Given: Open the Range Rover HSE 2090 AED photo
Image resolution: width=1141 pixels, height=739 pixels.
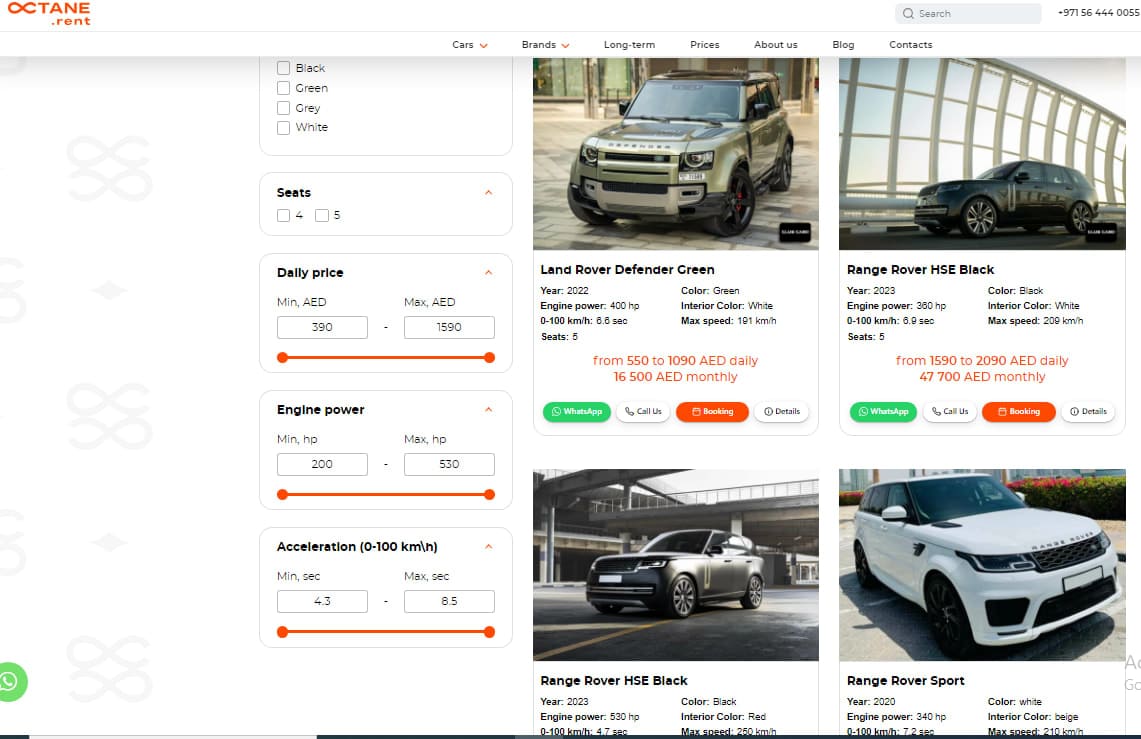Looking at the screenshot, I should pyautogui.click(x=982, y=154).
